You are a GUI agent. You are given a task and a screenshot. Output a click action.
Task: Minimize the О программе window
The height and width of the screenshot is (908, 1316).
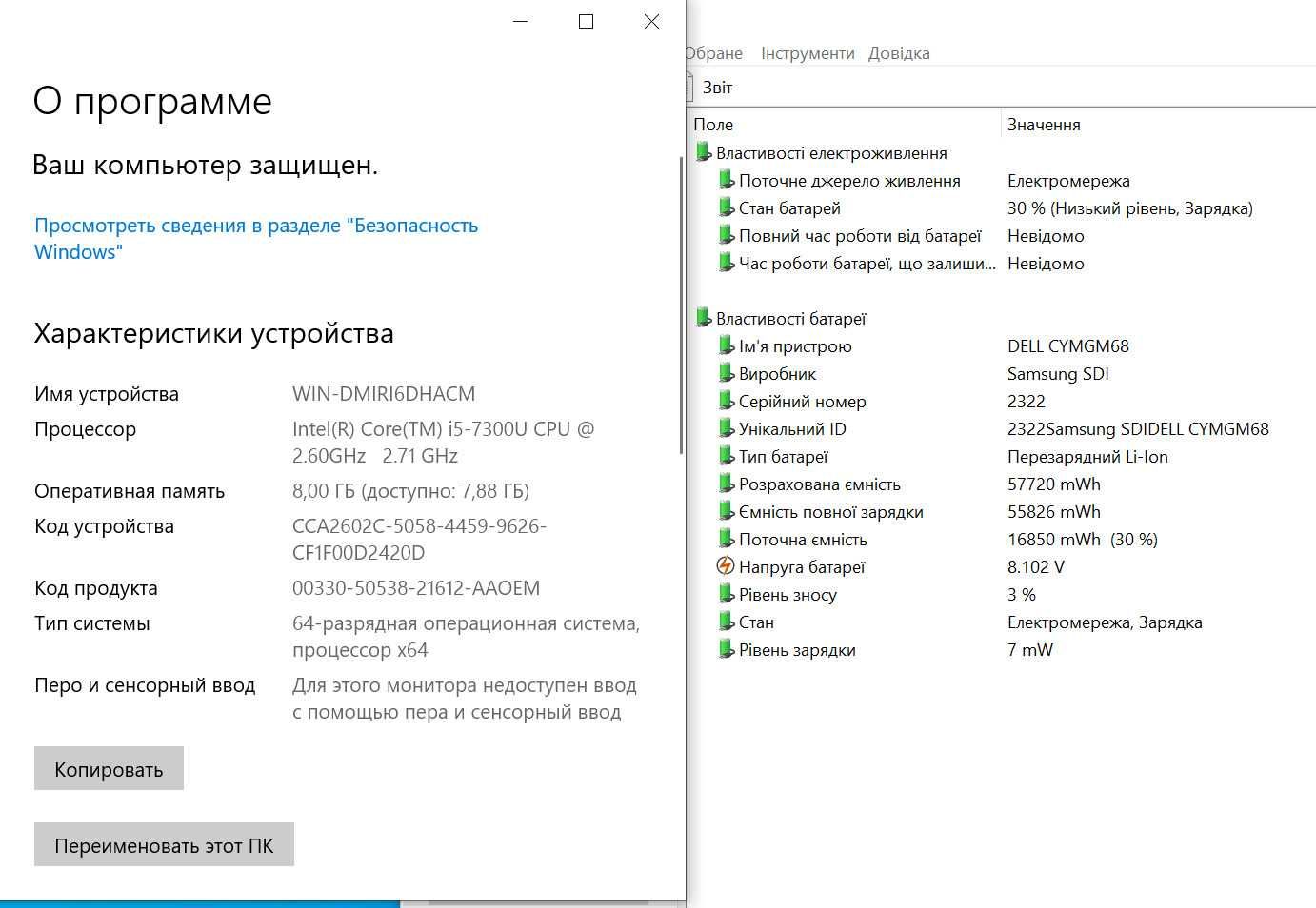pos(521,21)
